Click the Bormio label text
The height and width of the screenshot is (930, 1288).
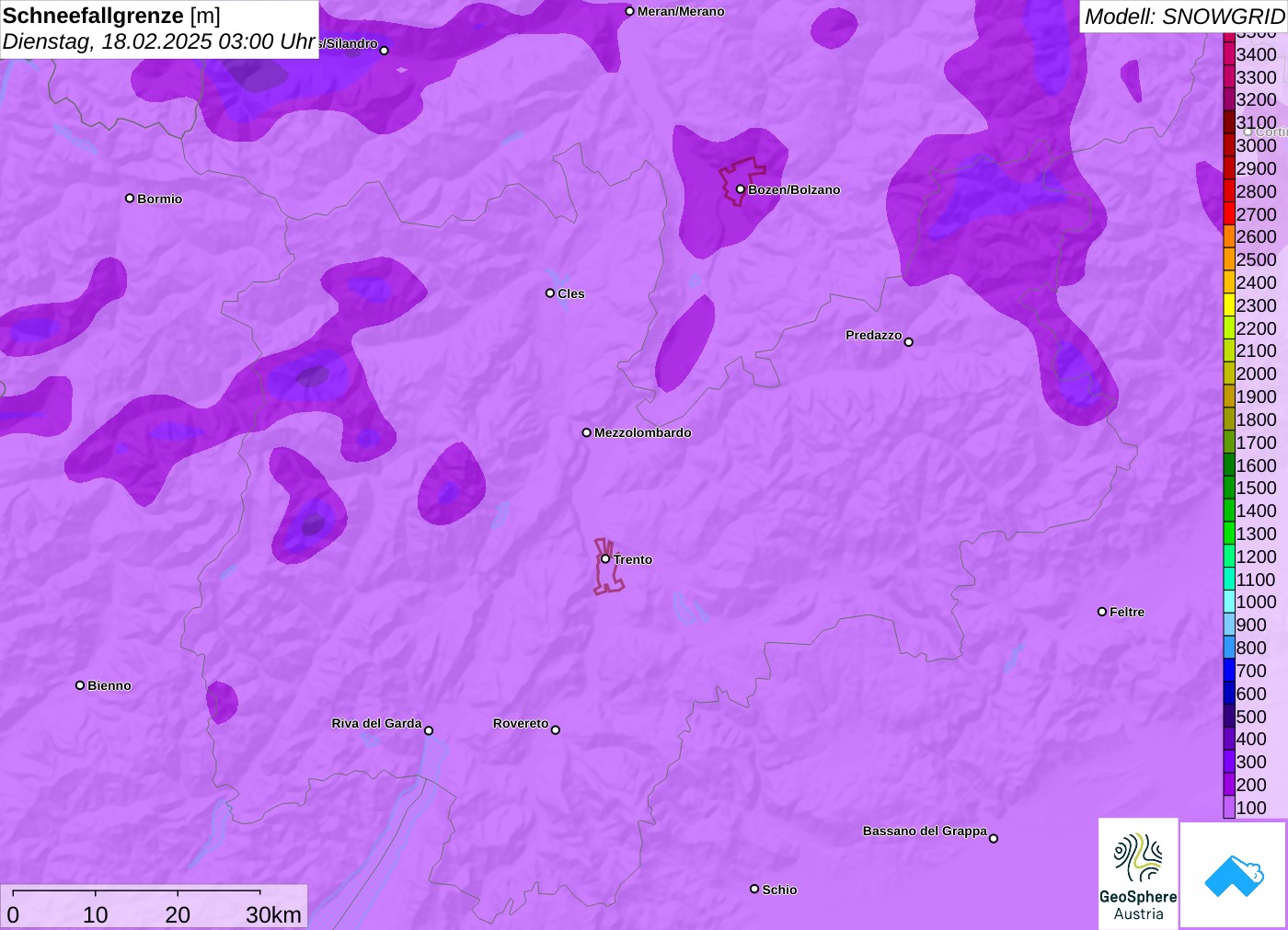point(160,199)
